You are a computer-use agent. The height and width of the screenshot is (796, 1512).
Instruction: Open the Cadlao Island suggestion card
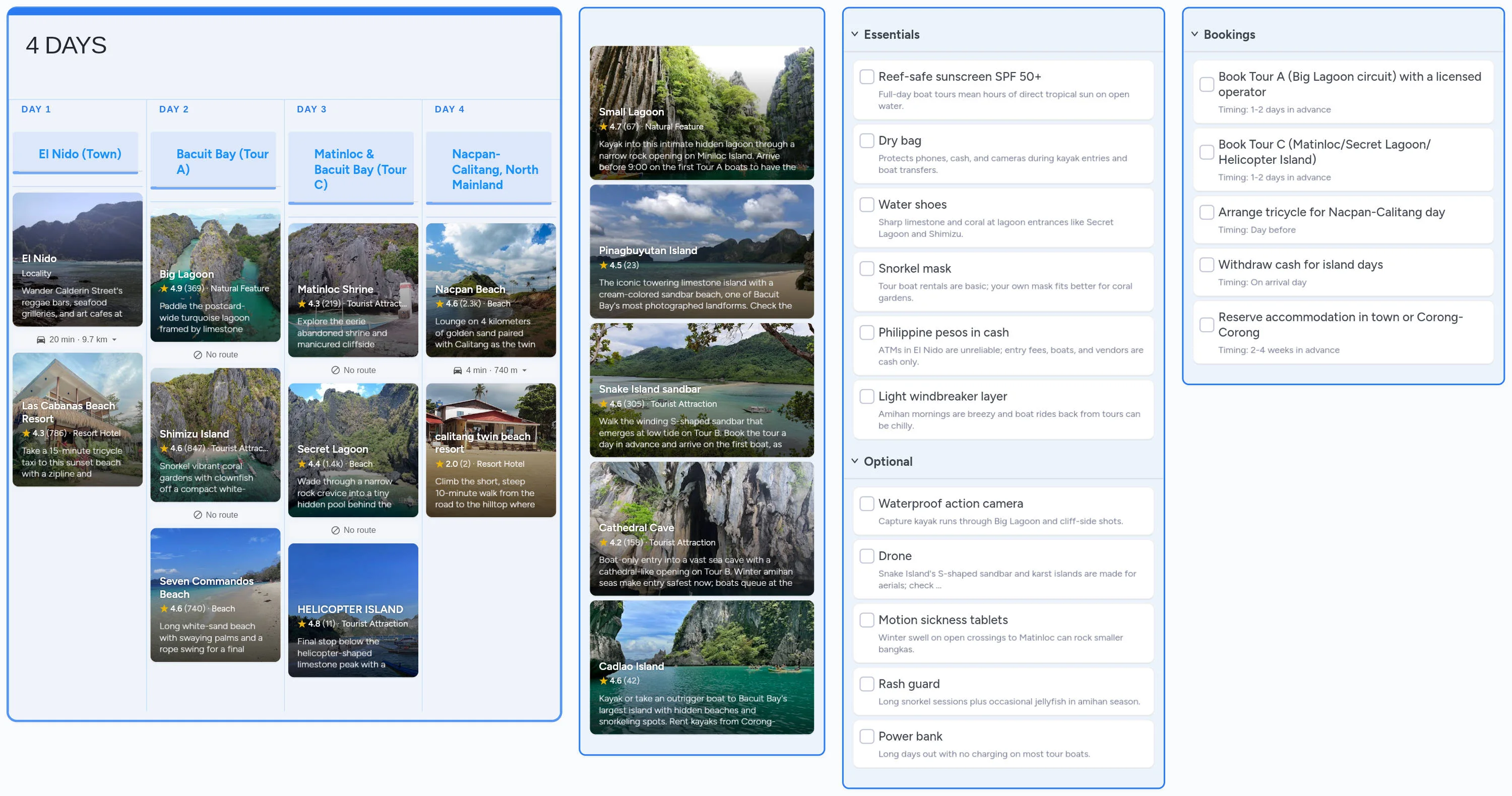click(x=702, y=667)
